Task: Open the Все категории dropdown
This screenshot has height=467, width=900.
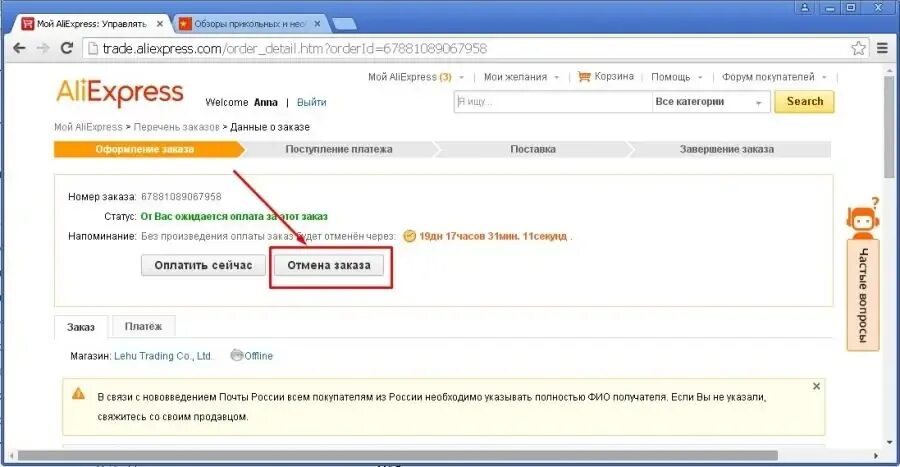Action: pos(711,102)
